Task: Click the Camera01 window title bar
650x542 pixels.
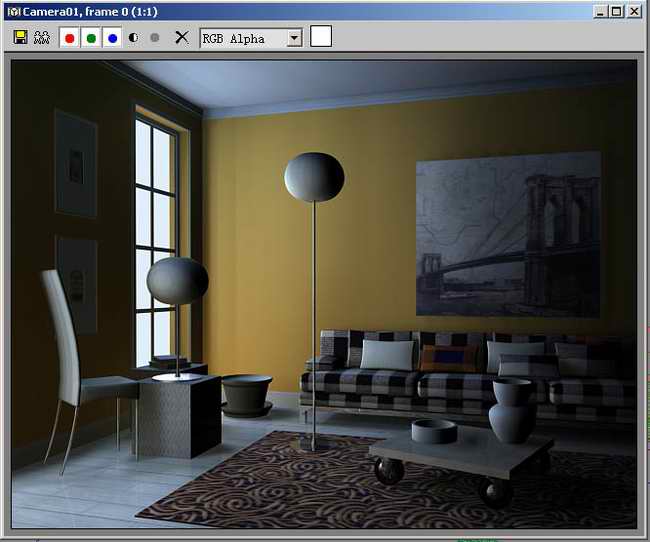Action: pos(325,11)
